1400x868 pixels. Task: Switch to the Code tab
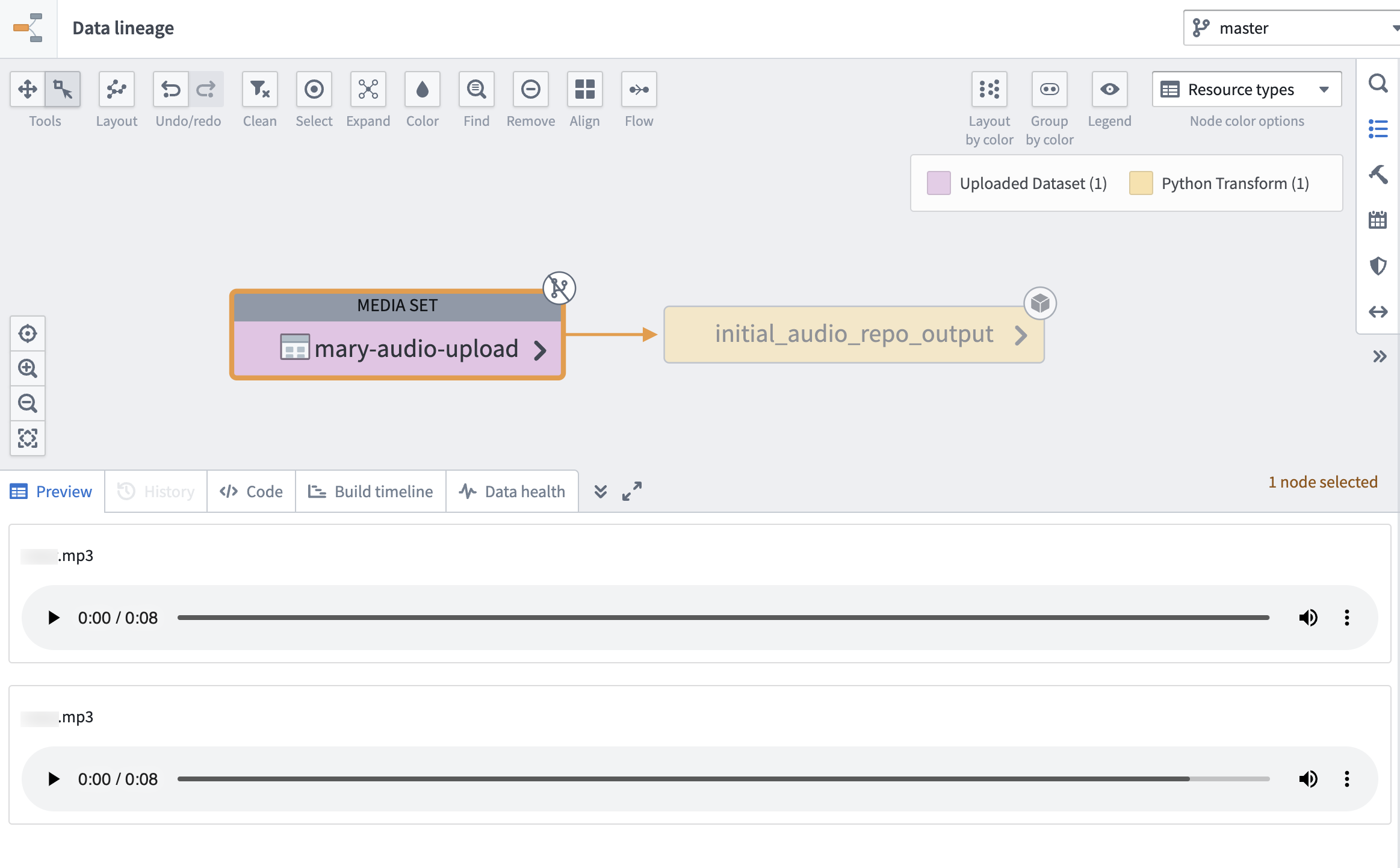coord(252,492)
